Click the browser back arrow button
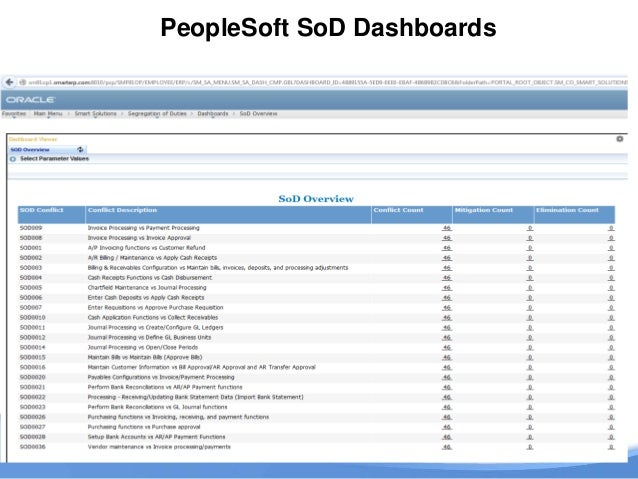The image size is (638, 479). pos(9,82)
